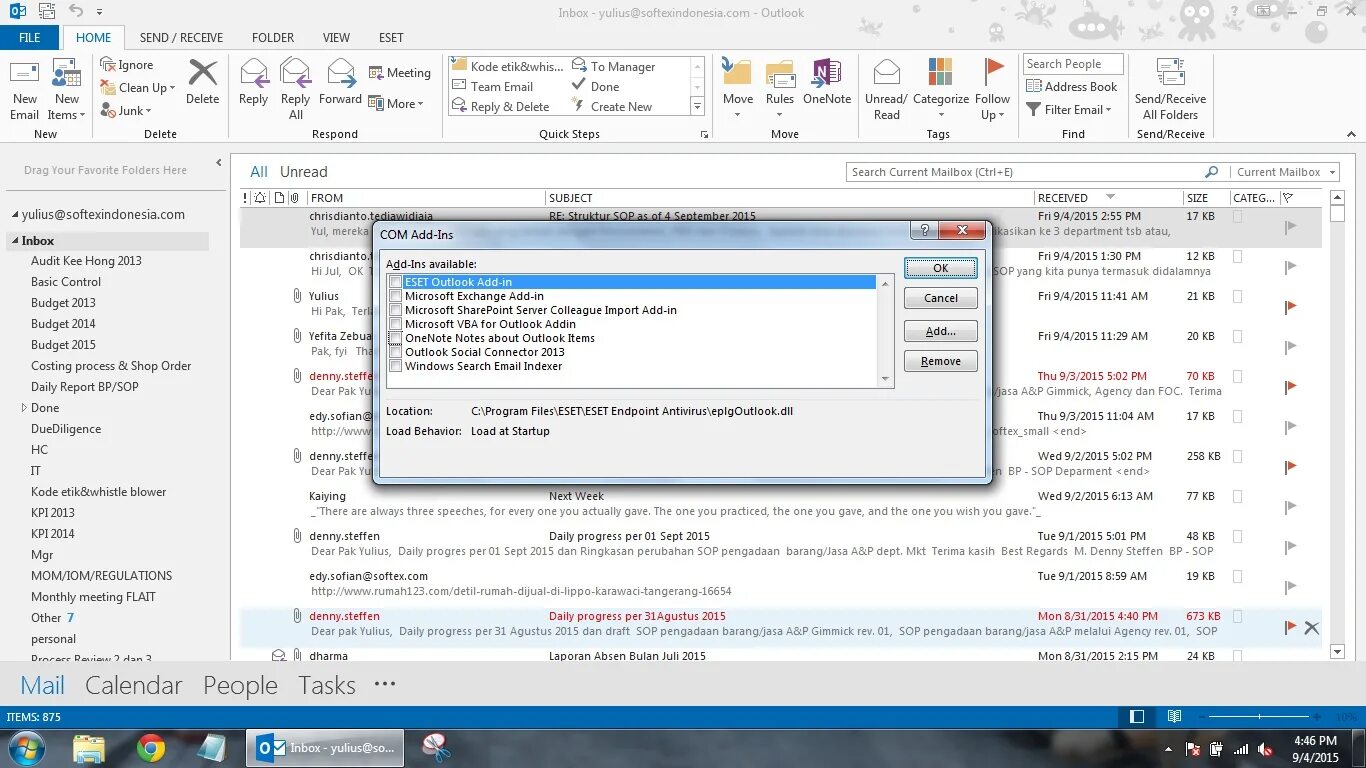Image resolution: width=1366 pixels, height=768 pixels.
Task: Click the Search People field
Action: pyautogui.click(x=1073, y=64)
